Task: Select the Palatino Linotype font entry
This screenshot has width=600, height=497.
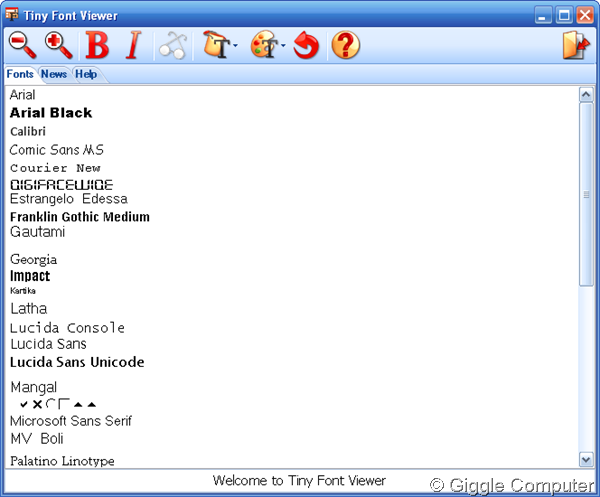Action: pos(62,461)
